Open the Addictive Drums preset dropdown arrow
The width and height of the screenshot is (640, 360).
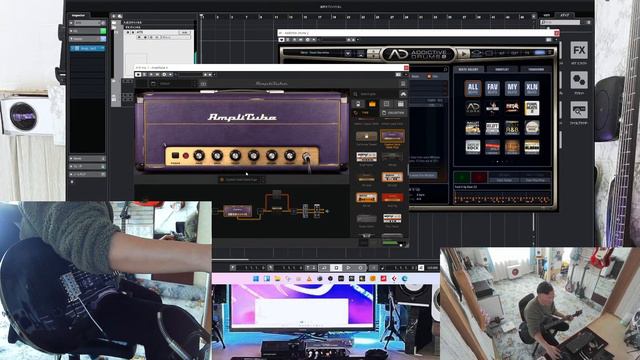pos(347,53)
